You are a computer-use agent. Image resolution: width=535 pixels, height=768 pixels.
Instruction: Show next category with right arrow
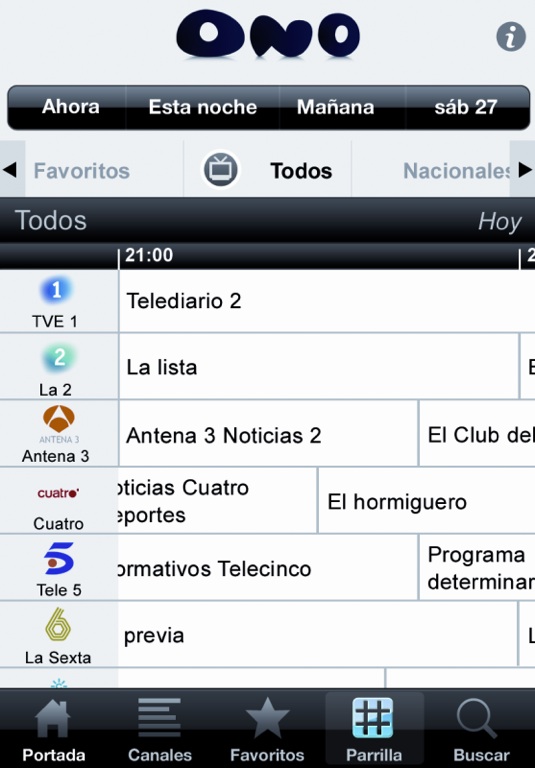(523, 169)
